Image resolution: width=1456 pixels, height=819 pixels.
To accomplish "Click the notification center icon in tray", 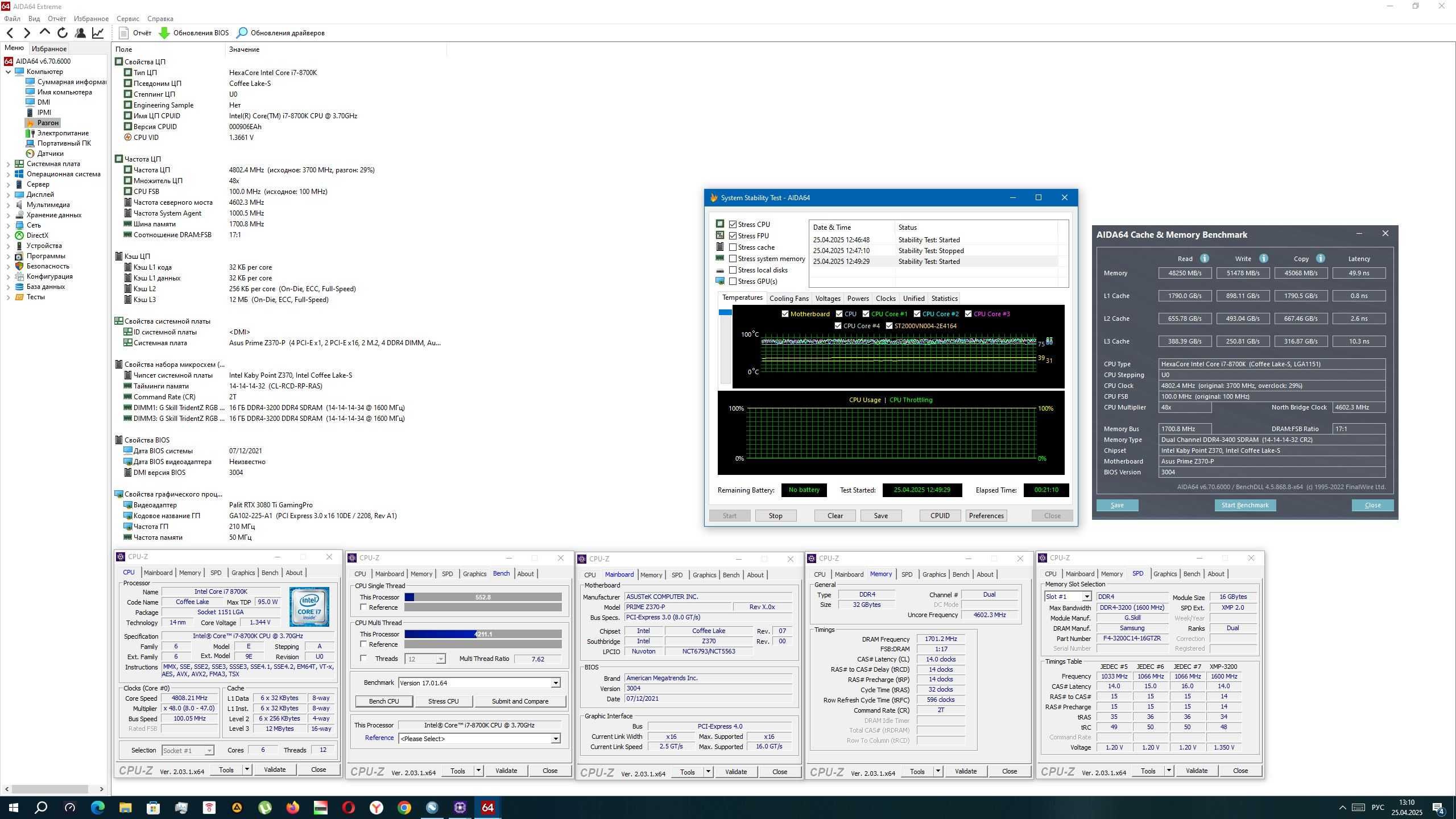I will [1439, 808].
